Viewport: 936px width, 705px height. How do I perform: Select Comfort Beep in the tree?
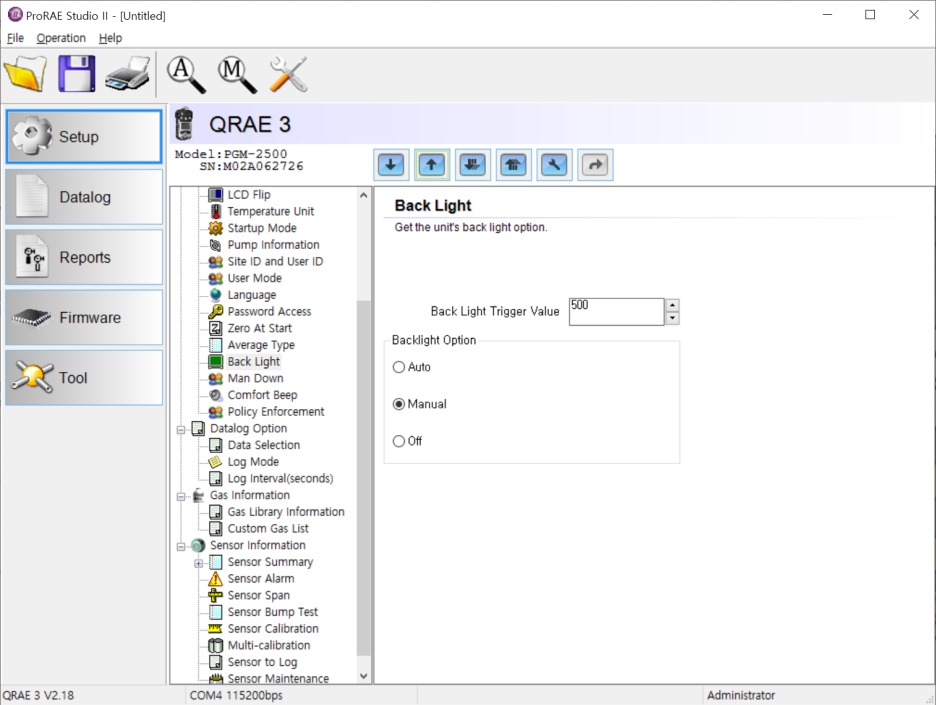pyautogui.click(x=262, y=395)
